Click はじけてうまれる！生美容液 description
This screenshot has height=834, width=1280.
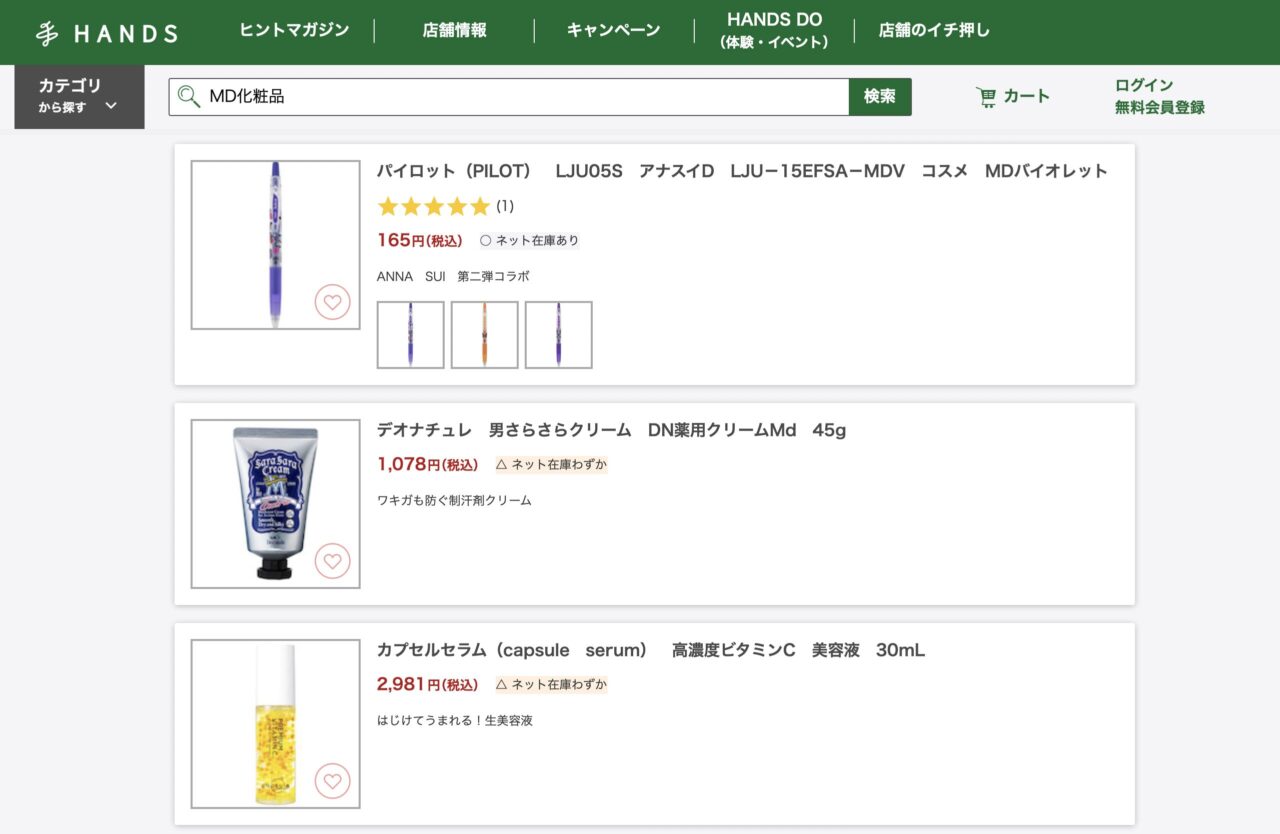(x=455, y=720)
